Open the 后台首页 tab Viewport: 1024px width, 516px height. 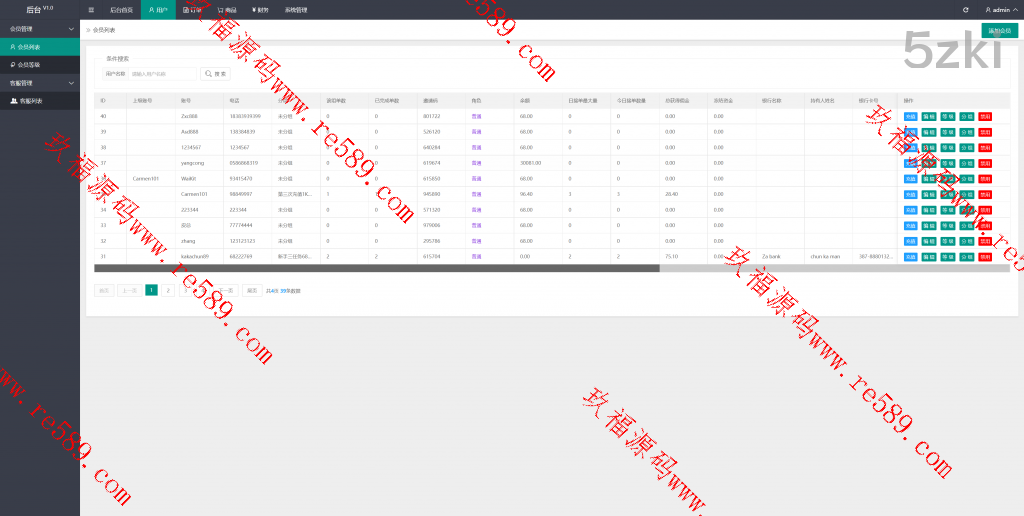(122, 9)
